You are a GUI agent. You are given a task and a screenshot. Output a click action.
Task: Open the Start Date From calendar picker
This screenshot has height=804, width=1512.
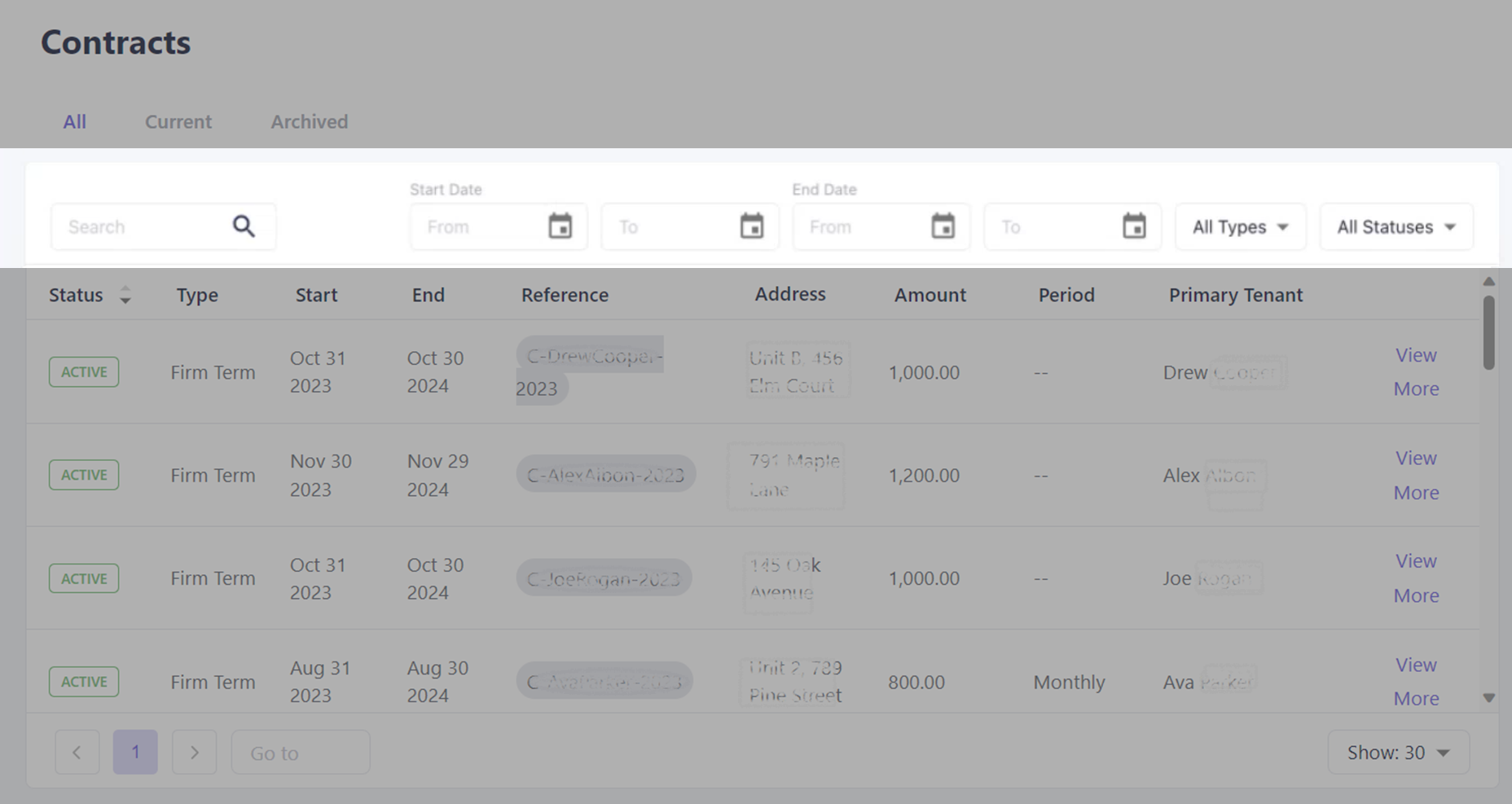[560, 226]
